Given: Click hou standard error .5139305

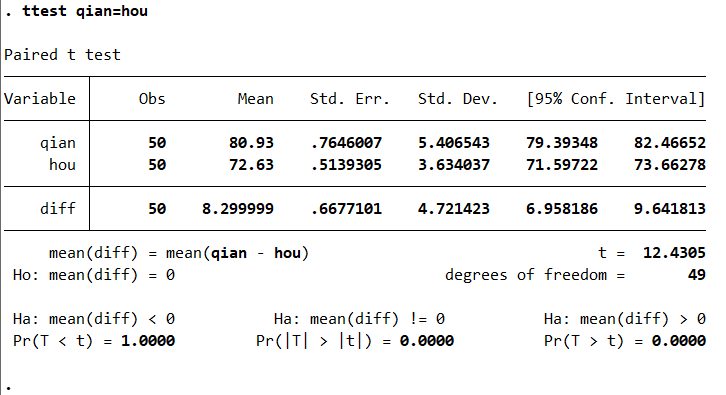Looking at the screenshot, I should [x=346, y=164].
